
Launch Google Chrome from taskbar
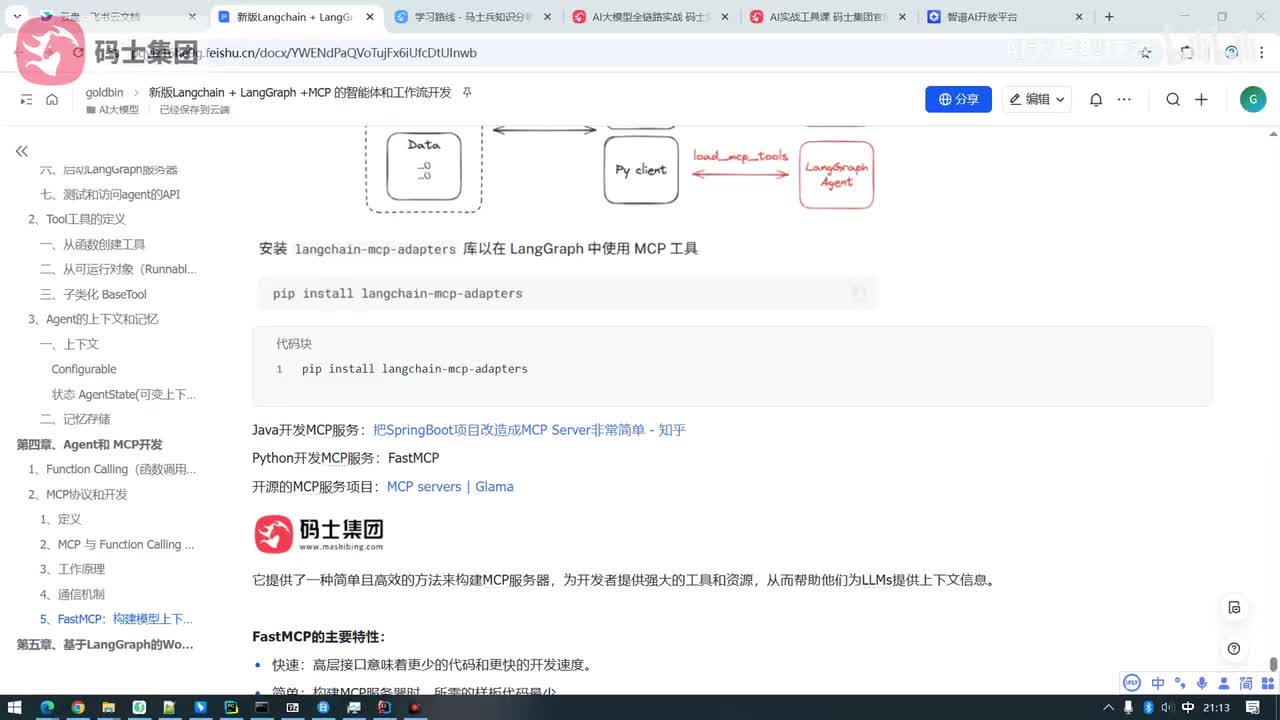click(78, 707)
